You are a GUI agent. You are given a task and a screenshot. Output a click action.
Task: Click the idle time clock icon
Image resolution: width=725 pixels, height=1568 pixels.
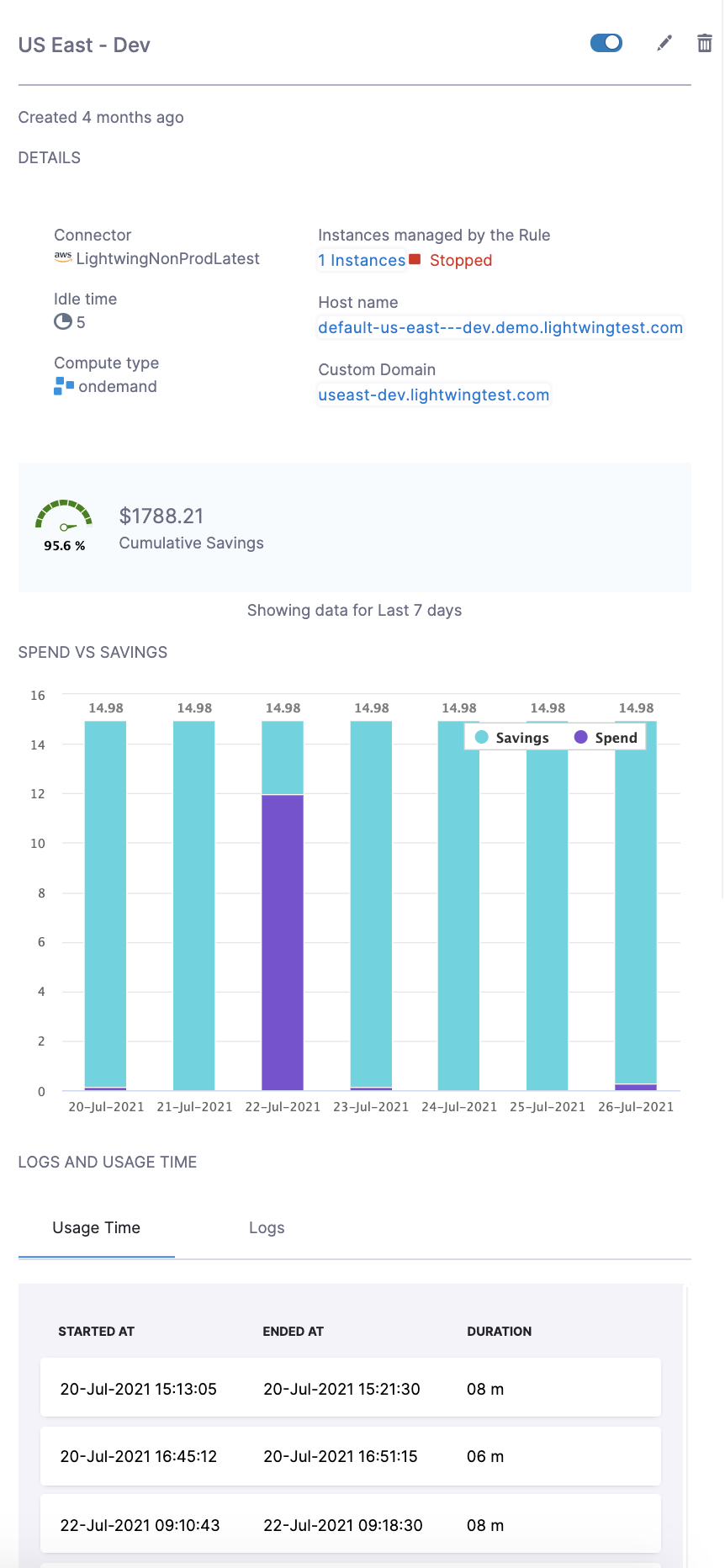tap(63, 322)
